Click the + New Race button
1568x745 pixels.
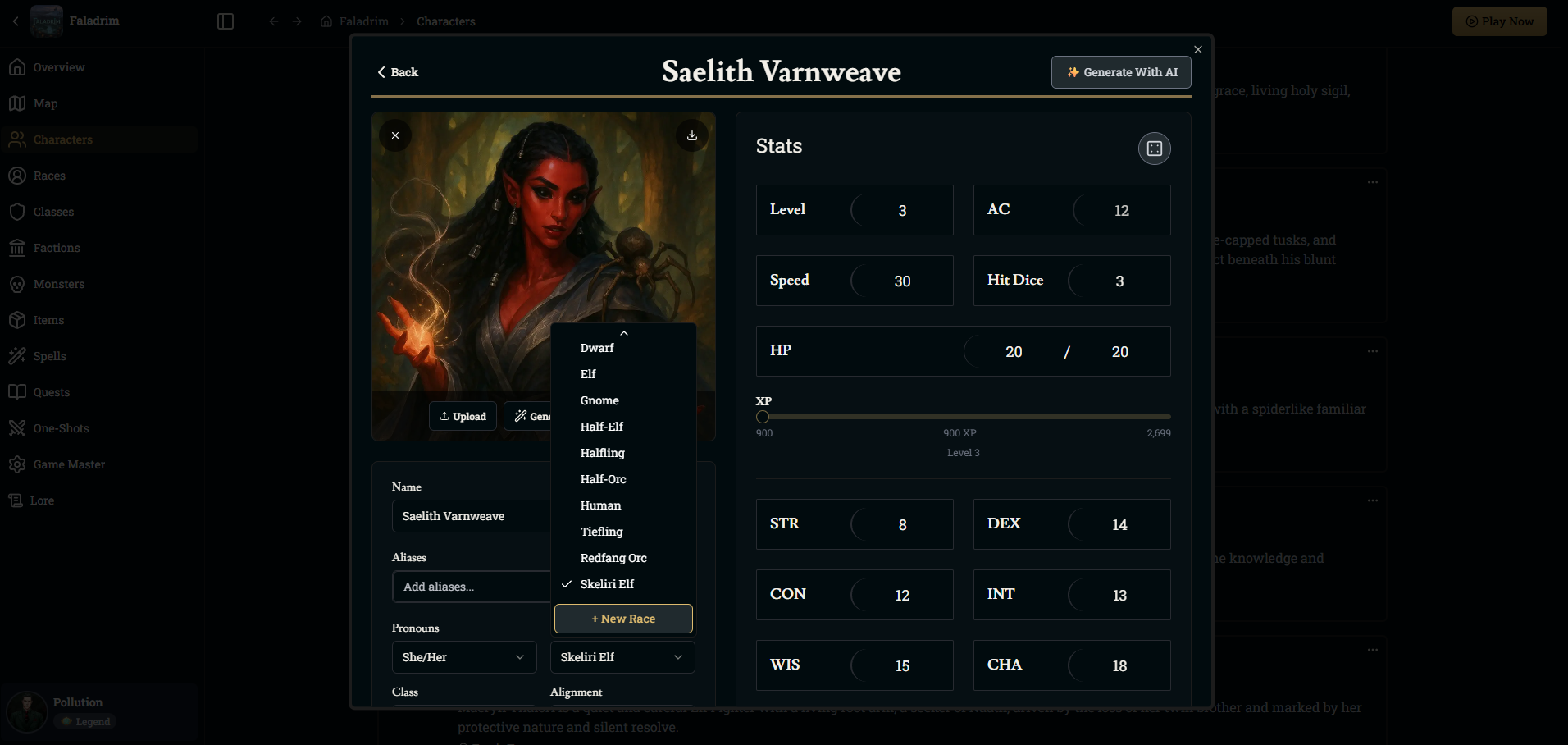[x=623, y=619]
